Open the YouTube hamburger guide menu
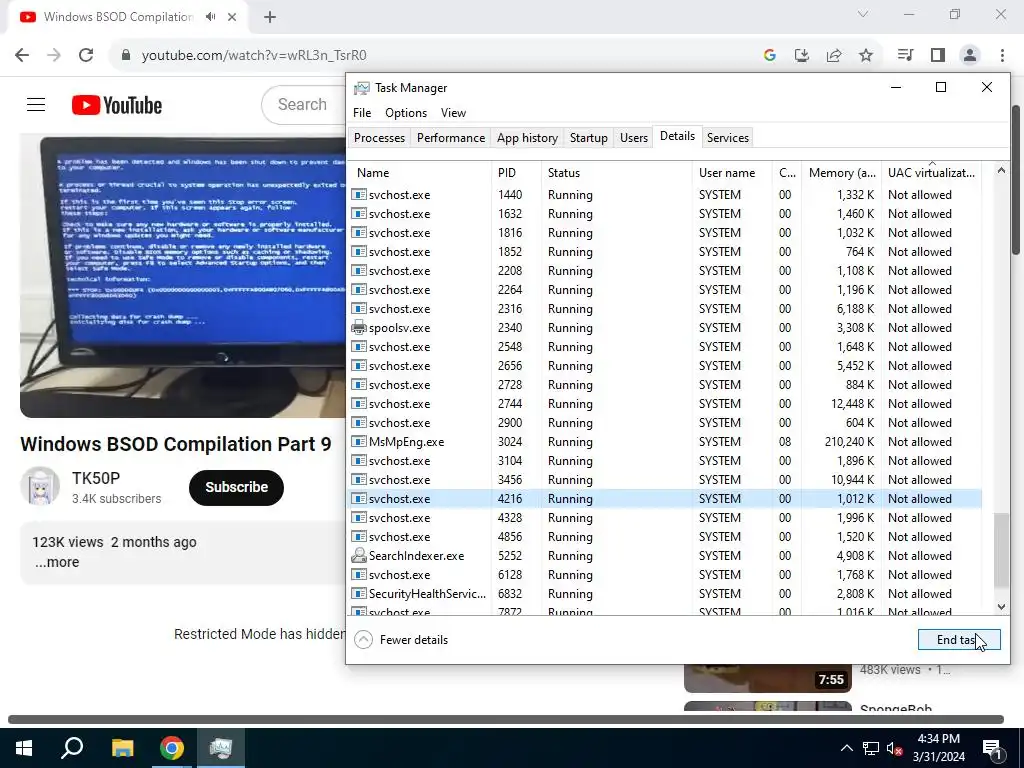 pos(36,104)
